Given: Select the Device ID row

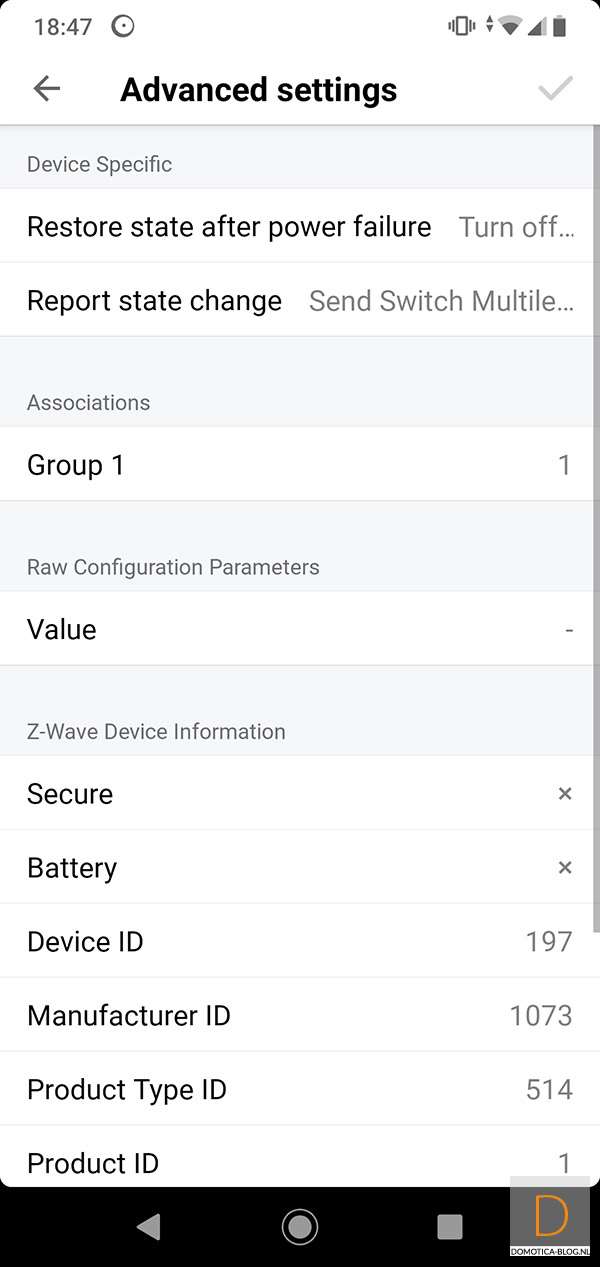Looking at the screenshot, I should click(x=300, y=942).
